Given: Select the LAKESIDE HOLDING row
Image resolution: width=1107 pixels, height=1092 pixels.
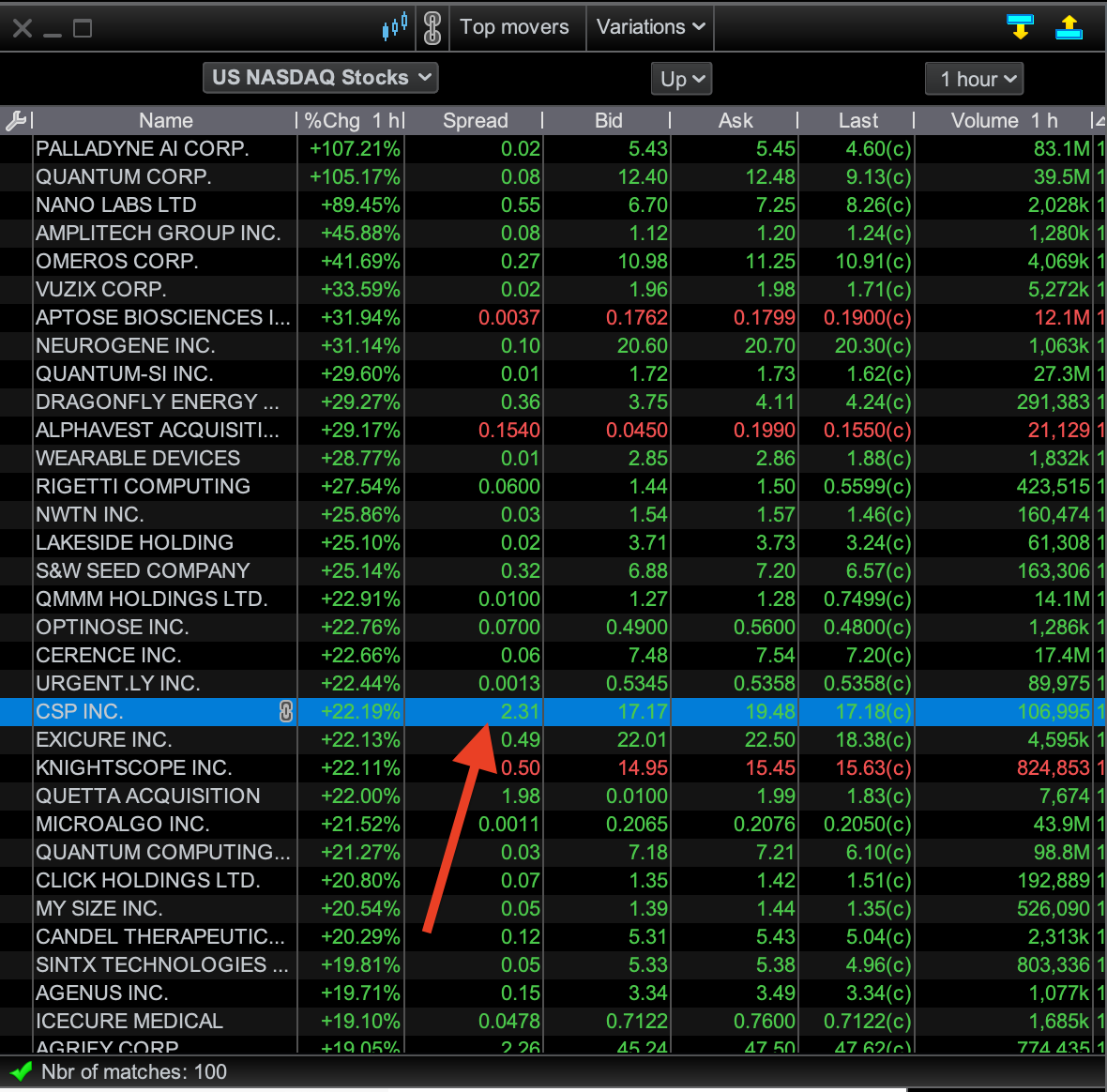Looking at the screenshot, I should 553,543.
